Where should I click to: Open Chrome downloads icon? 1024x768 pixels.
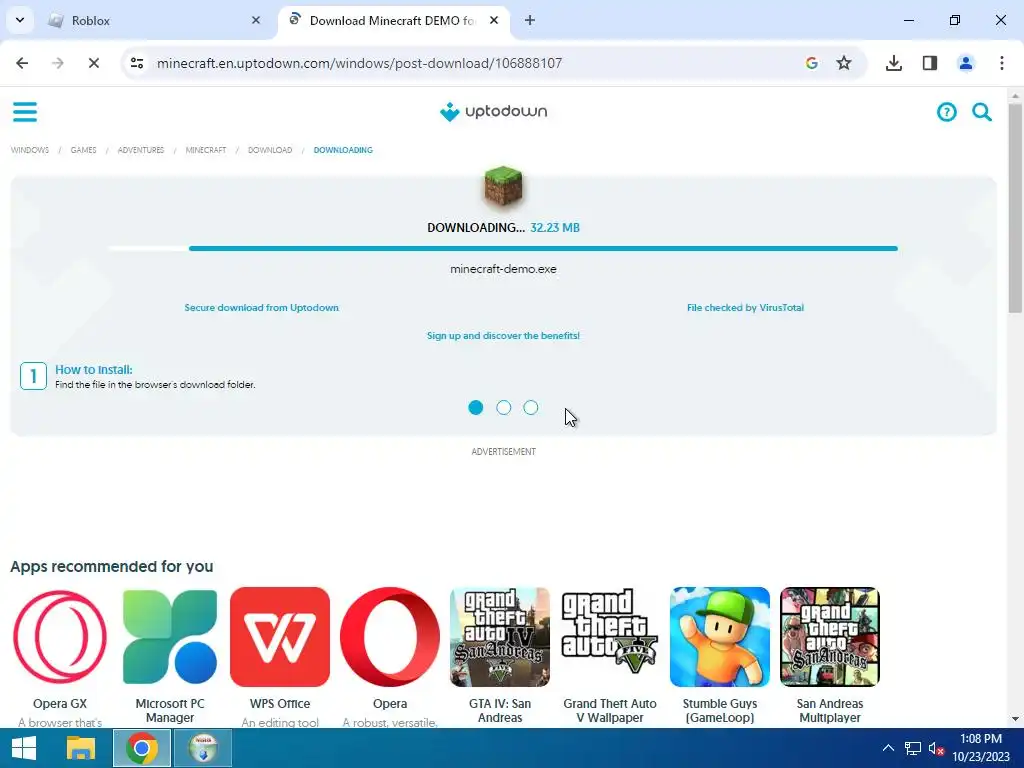coord(894,63)
